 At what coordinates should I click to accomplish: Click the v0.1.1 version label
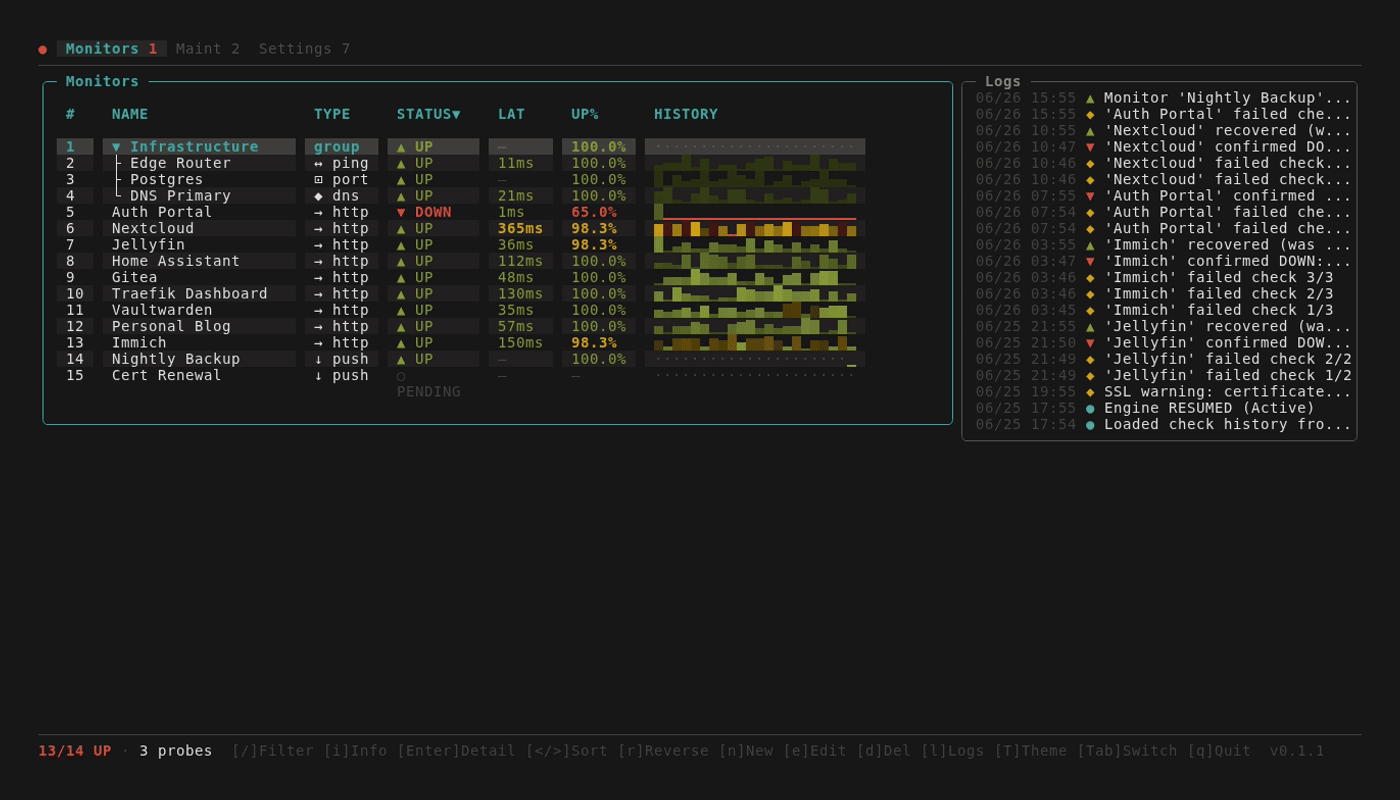tap(1297, 751)
